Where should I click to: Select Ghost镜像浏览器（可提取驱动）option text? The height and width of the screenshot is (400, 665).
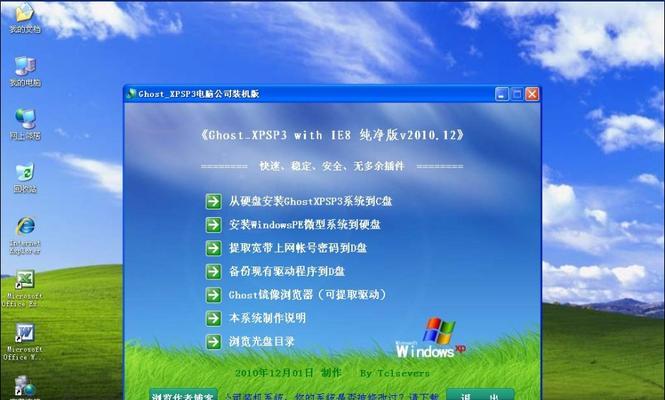[x=307, y=295]
